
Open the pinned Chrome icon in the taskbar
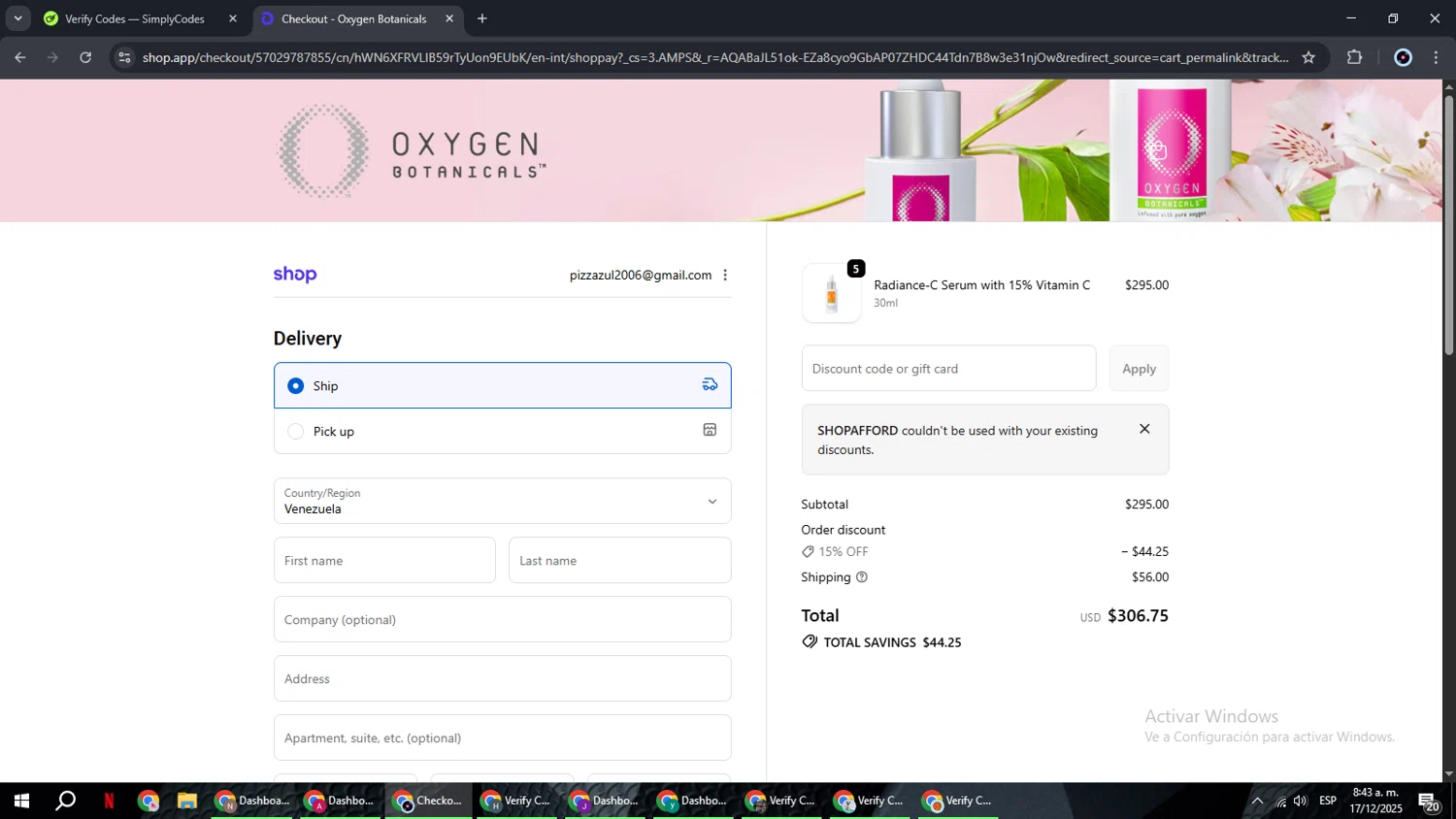coord(148,801)
